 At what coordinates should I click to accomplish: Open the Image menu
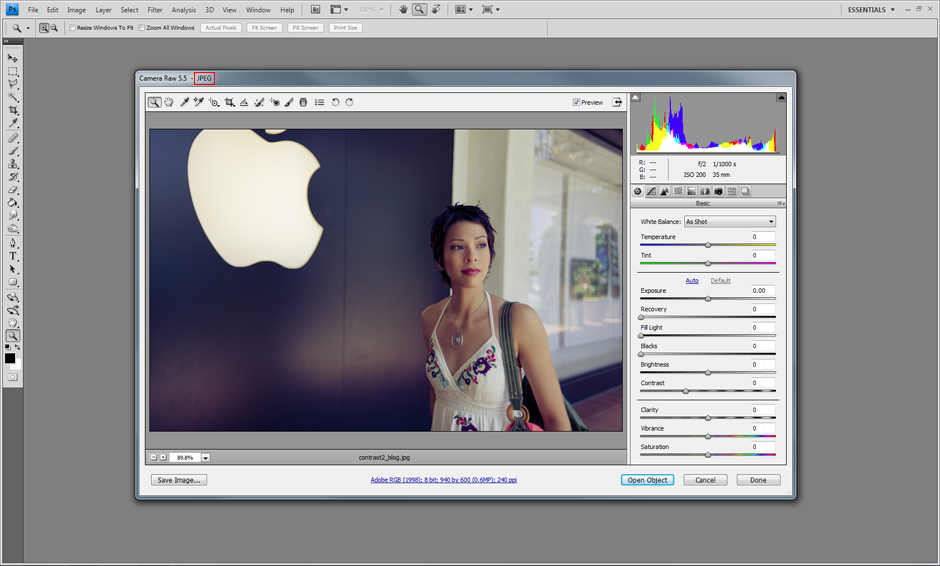(76, 10)
